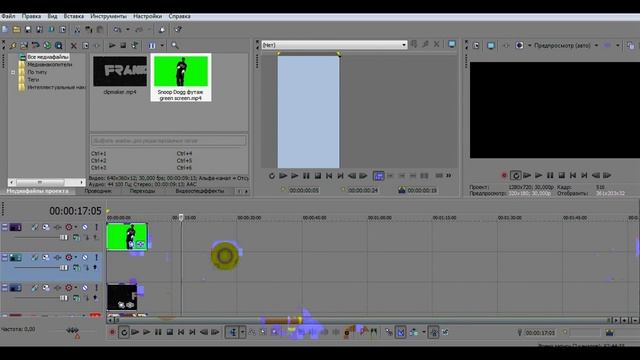
Task: Open track 2 automation settings dropdown arrow
Action: tap(76, 258)
